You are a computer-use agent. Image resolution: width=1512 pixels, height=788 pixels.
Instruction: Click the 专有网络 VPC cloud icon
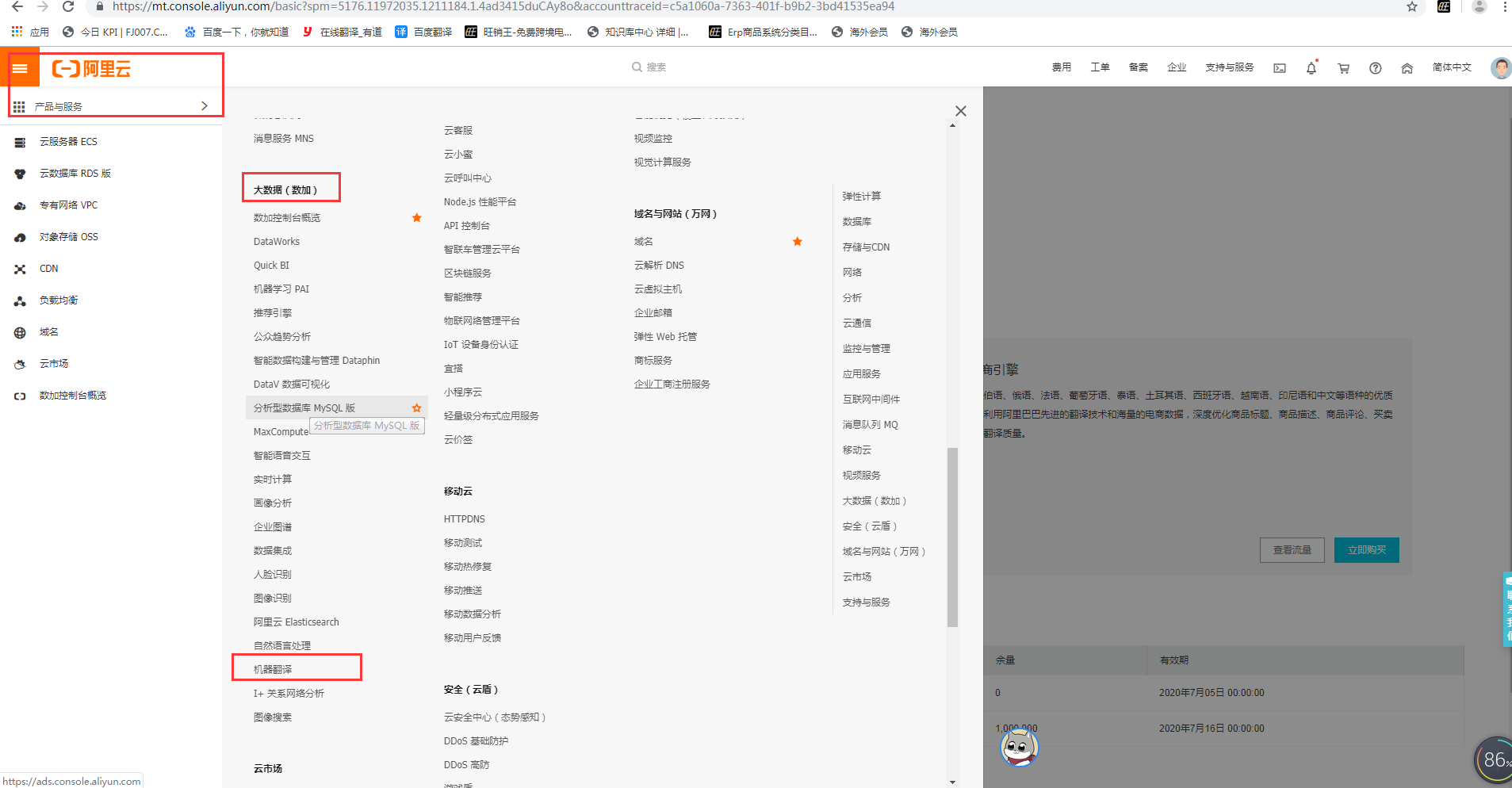pos(21,205)
